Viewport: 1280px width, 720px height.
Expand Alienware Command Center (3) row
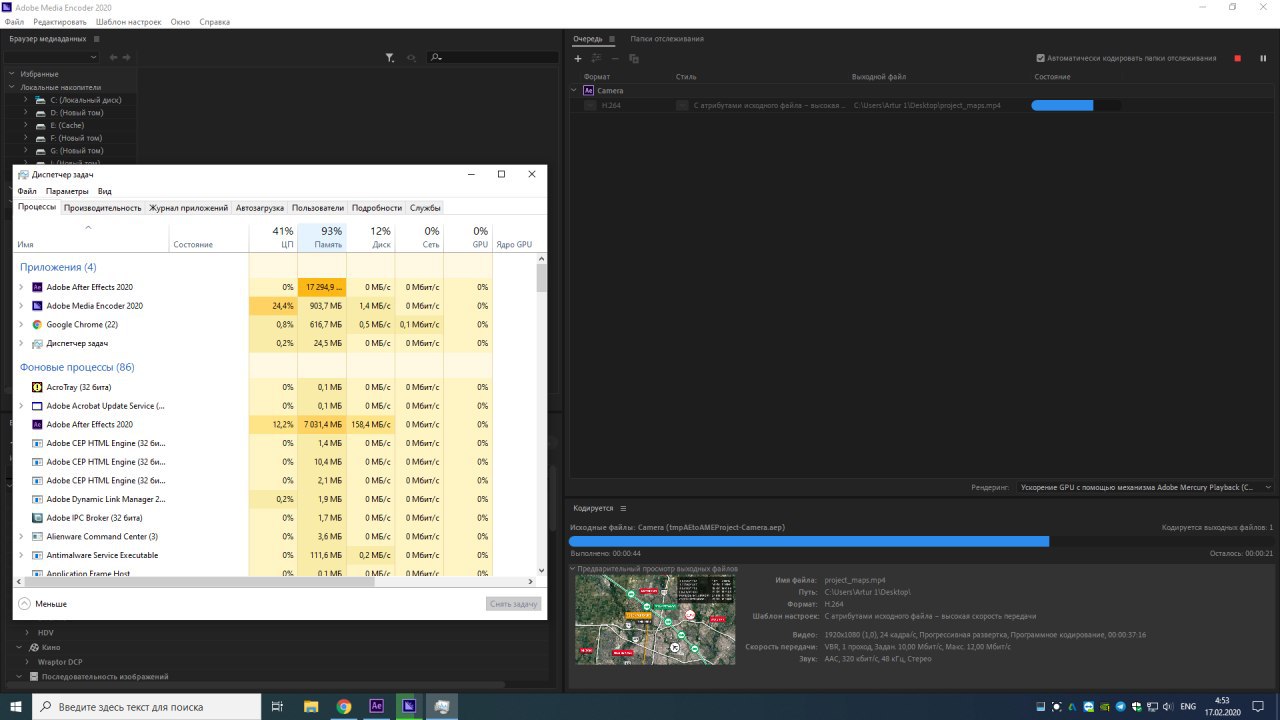pos(21,537)
